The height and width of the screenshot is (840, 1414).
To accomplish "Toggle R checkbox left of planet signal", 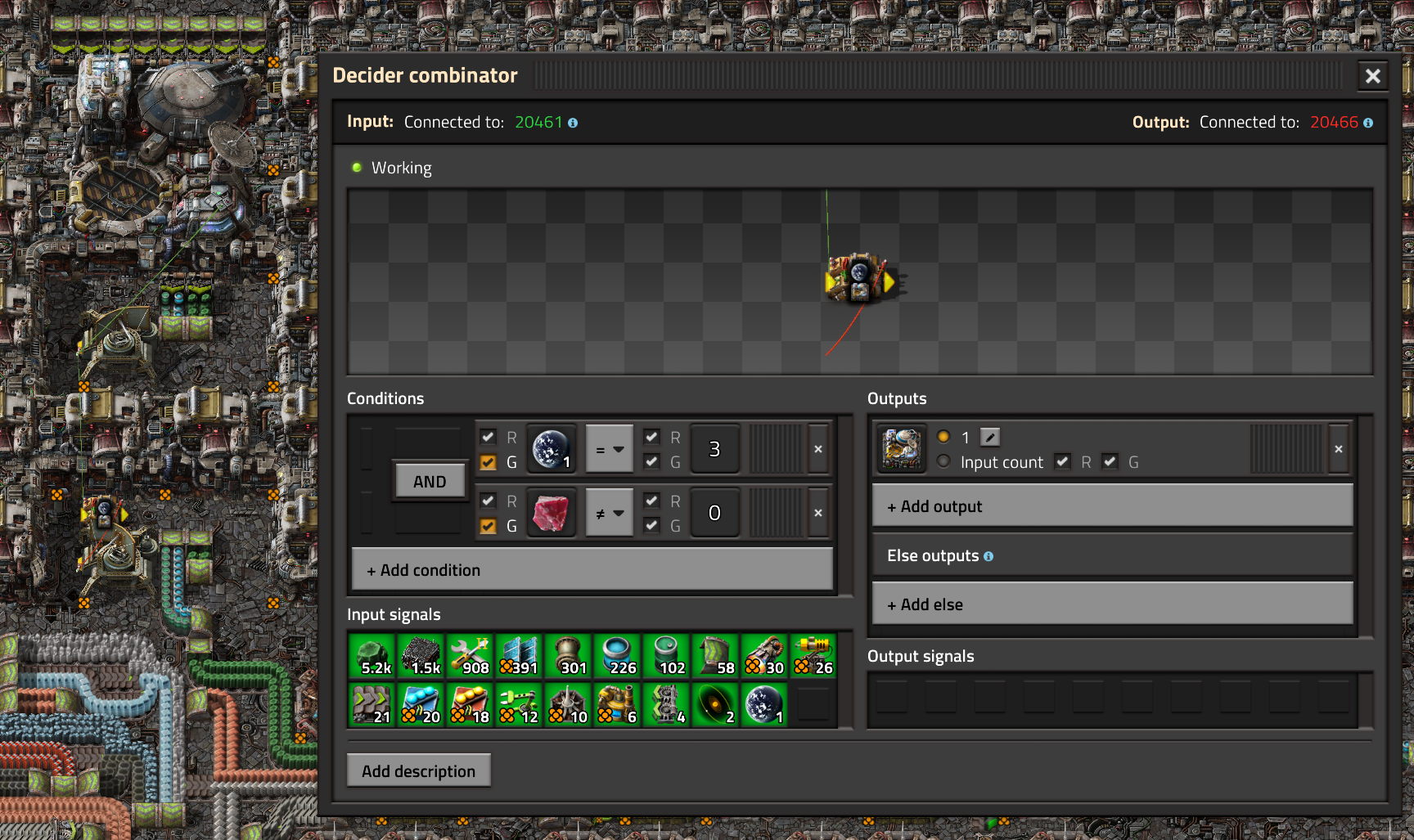I will [489, 437].
